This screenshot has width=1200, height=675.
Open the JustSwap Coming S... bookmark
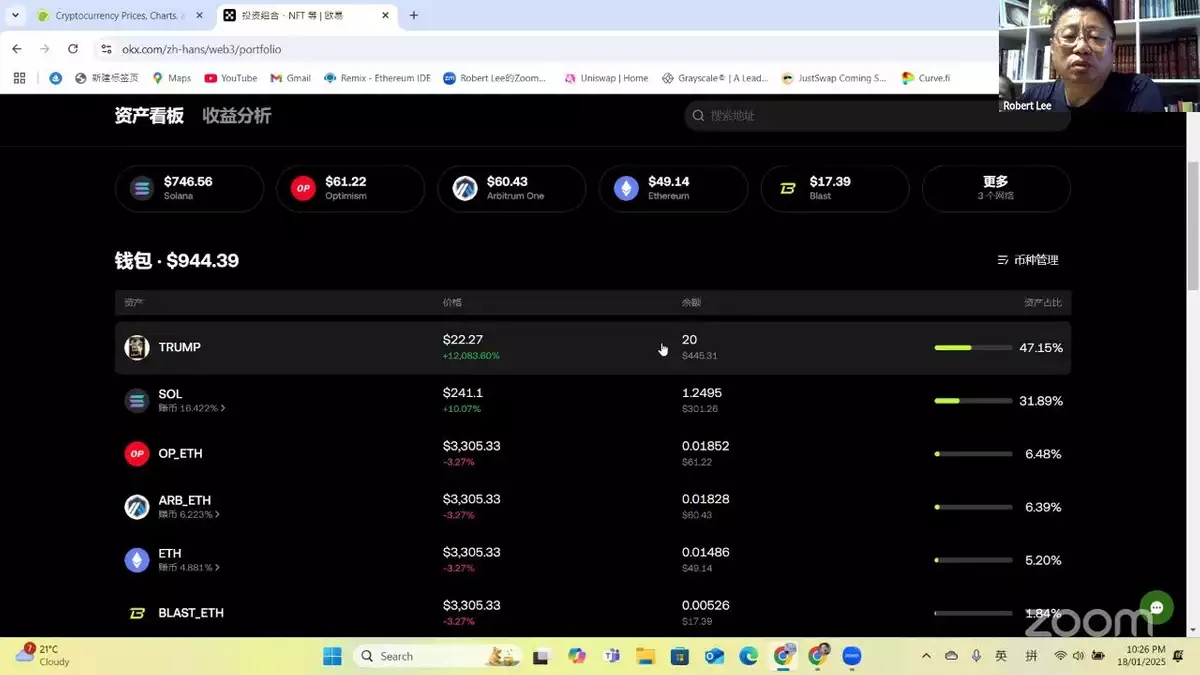click(x=834, y=78)
